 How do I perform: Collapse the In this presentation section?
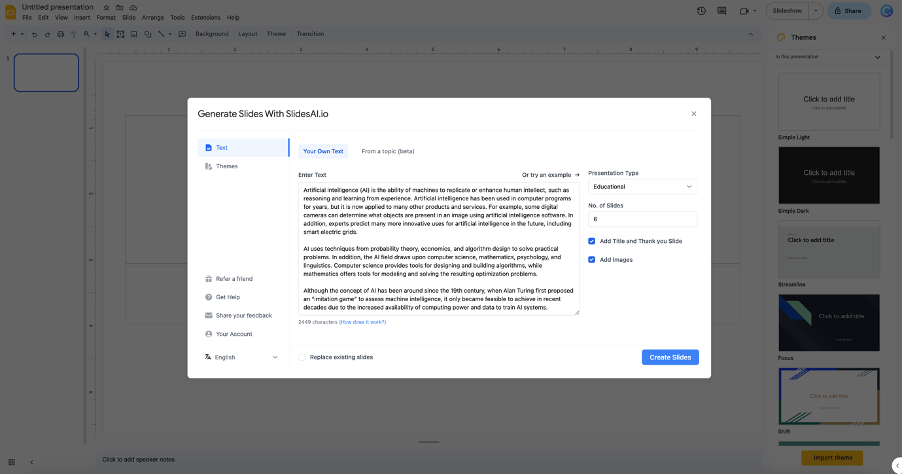877,57
